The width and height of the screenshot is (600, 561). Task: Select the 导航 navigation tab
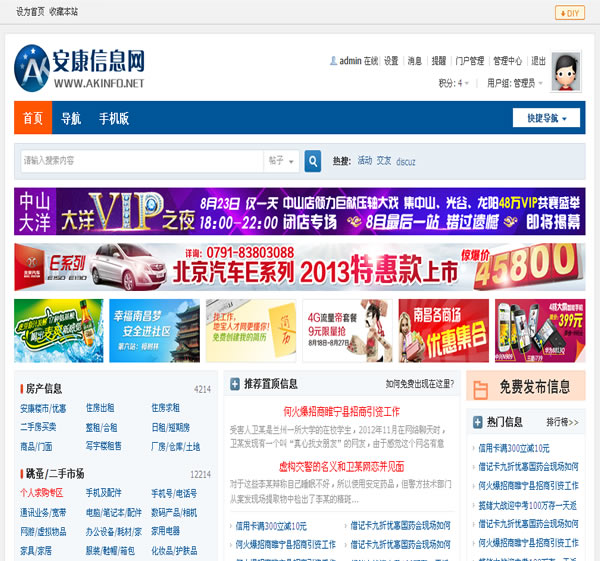click(71, 118)
